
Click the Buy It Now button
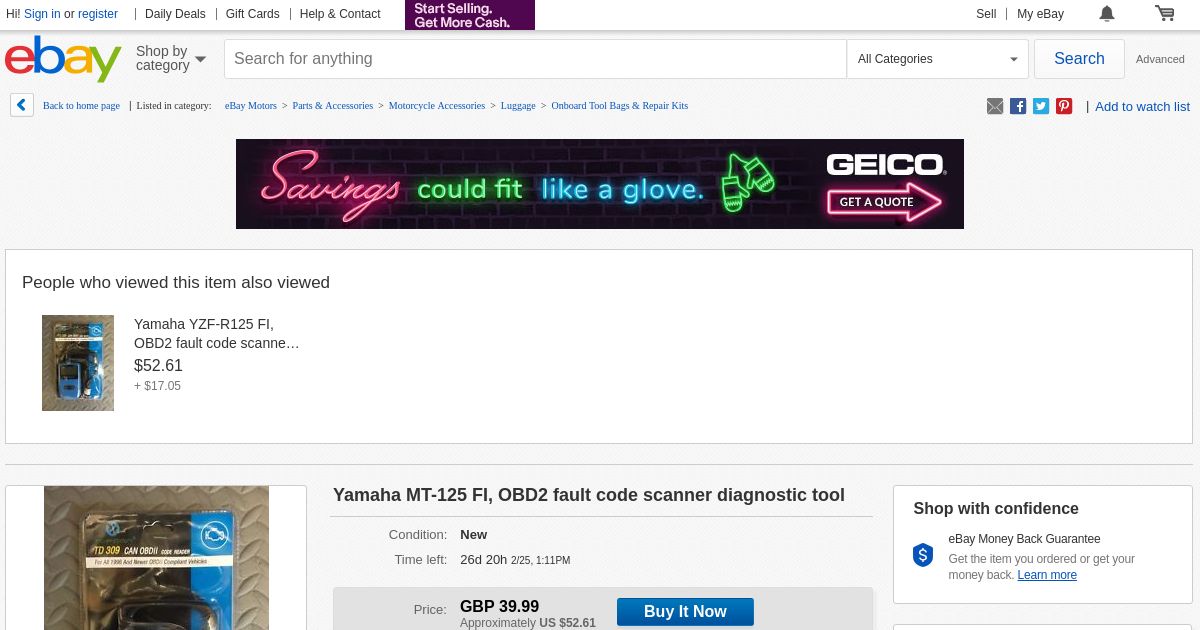[x=685, y=612]
